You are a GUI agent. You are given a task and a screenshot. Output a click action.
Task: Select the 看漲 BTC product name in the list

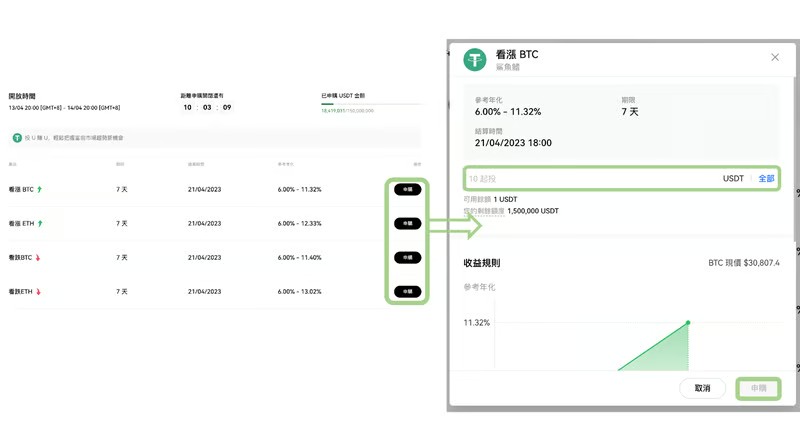pyautogui.click(x=21, y=189)
